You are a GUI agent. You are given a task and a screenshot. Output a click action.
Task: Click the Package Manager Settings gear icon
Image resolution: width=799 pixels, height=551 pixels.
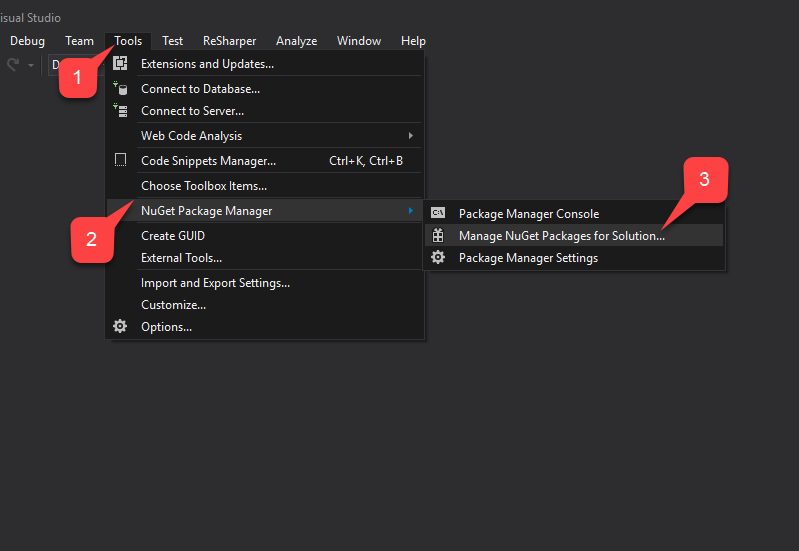point(438,257)
